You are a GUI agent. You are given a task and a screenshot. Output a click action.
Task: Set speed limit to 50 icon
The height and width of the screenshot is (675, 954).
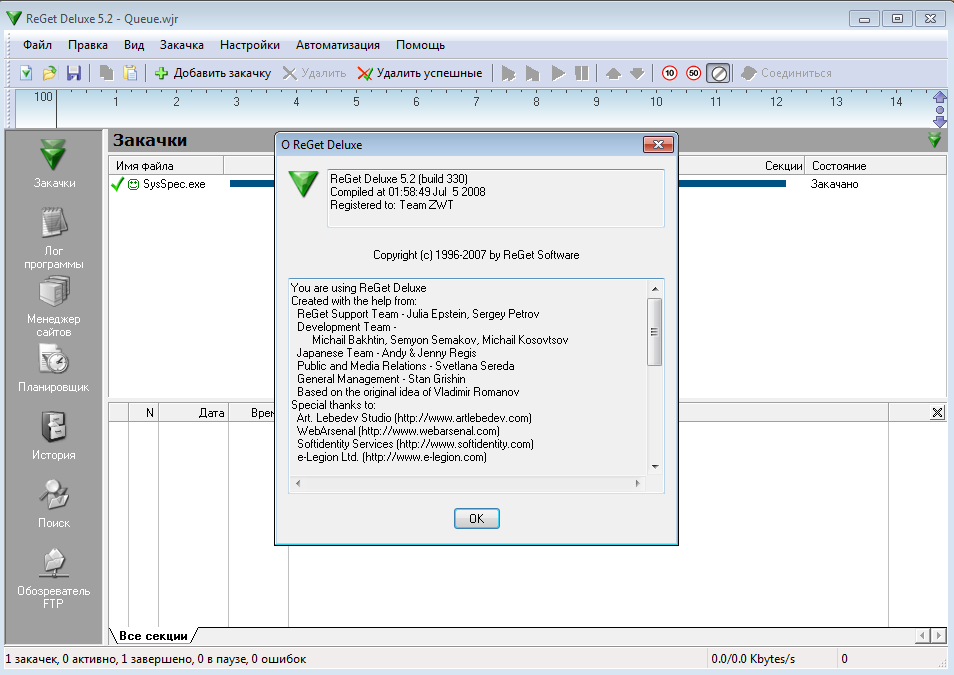[693, 73]
